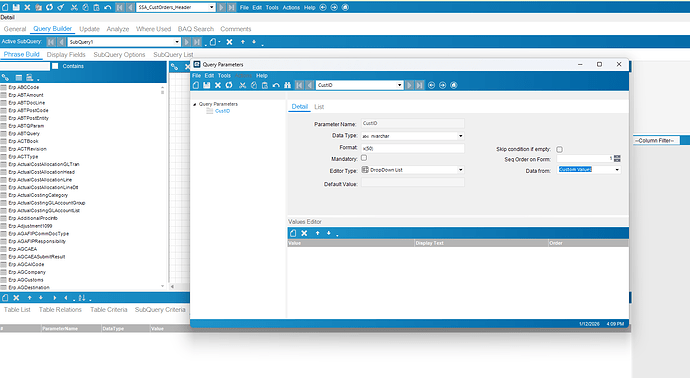Open the CustID parameter selector dropdown
Image resolution: width=690 pixels, height=378 pixels.
[399, 85]
